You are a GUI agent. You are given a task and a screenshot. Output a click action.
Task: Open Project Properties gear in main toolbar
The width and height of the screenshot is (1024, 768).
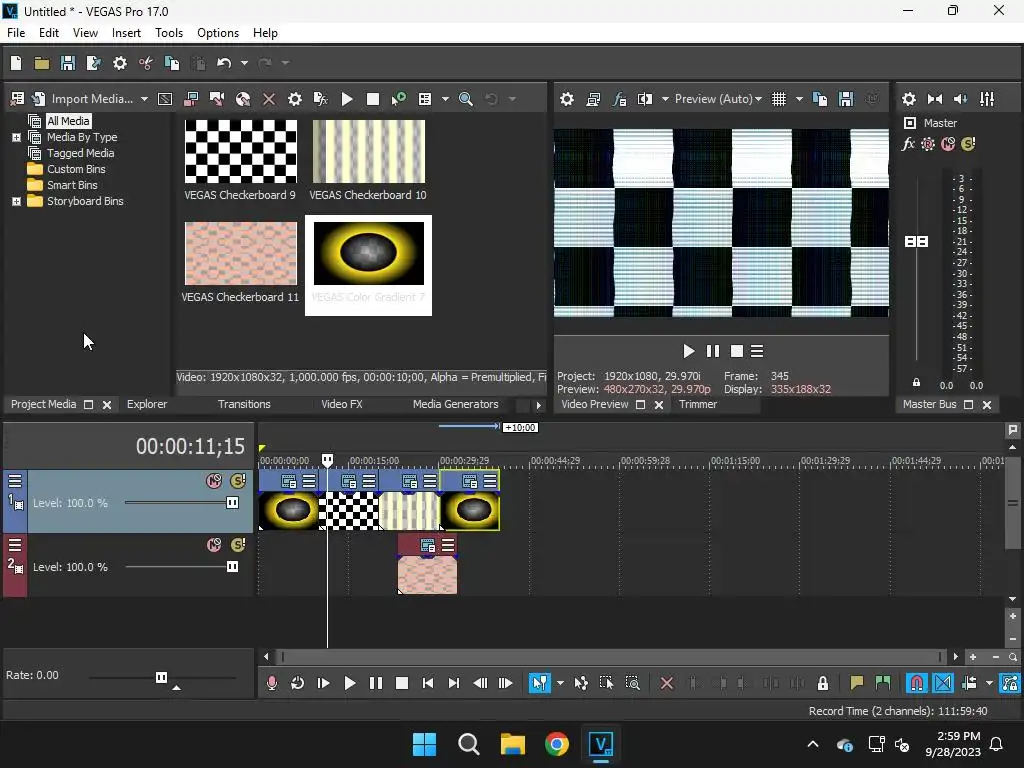coord(120,63)
